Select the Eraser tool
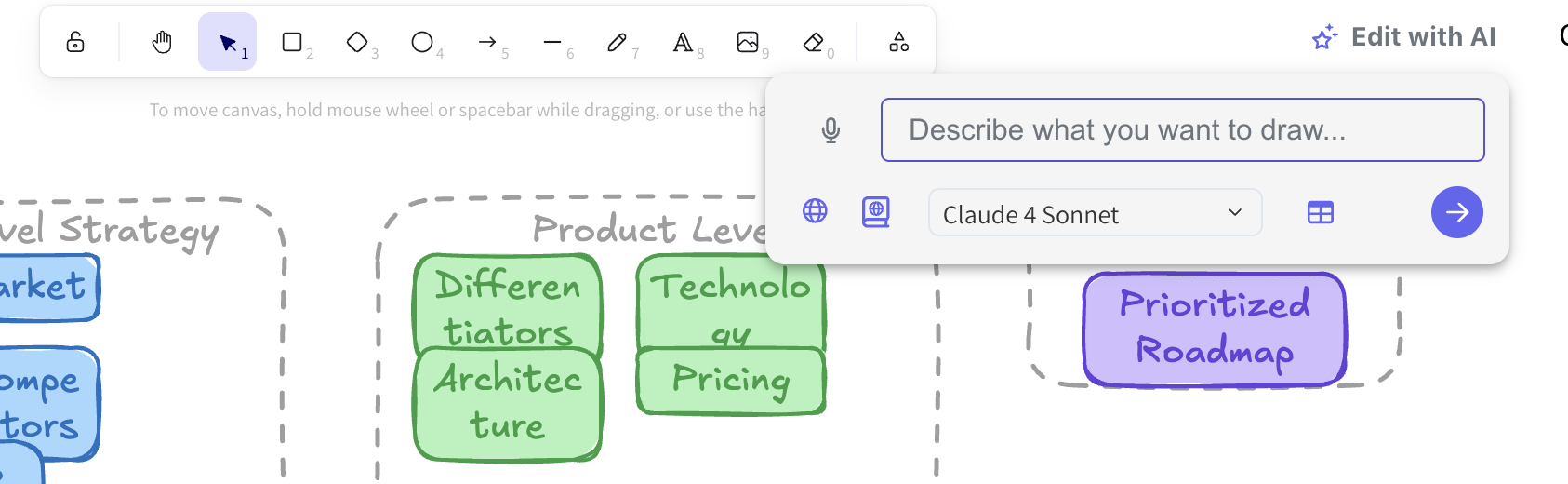 813,42
